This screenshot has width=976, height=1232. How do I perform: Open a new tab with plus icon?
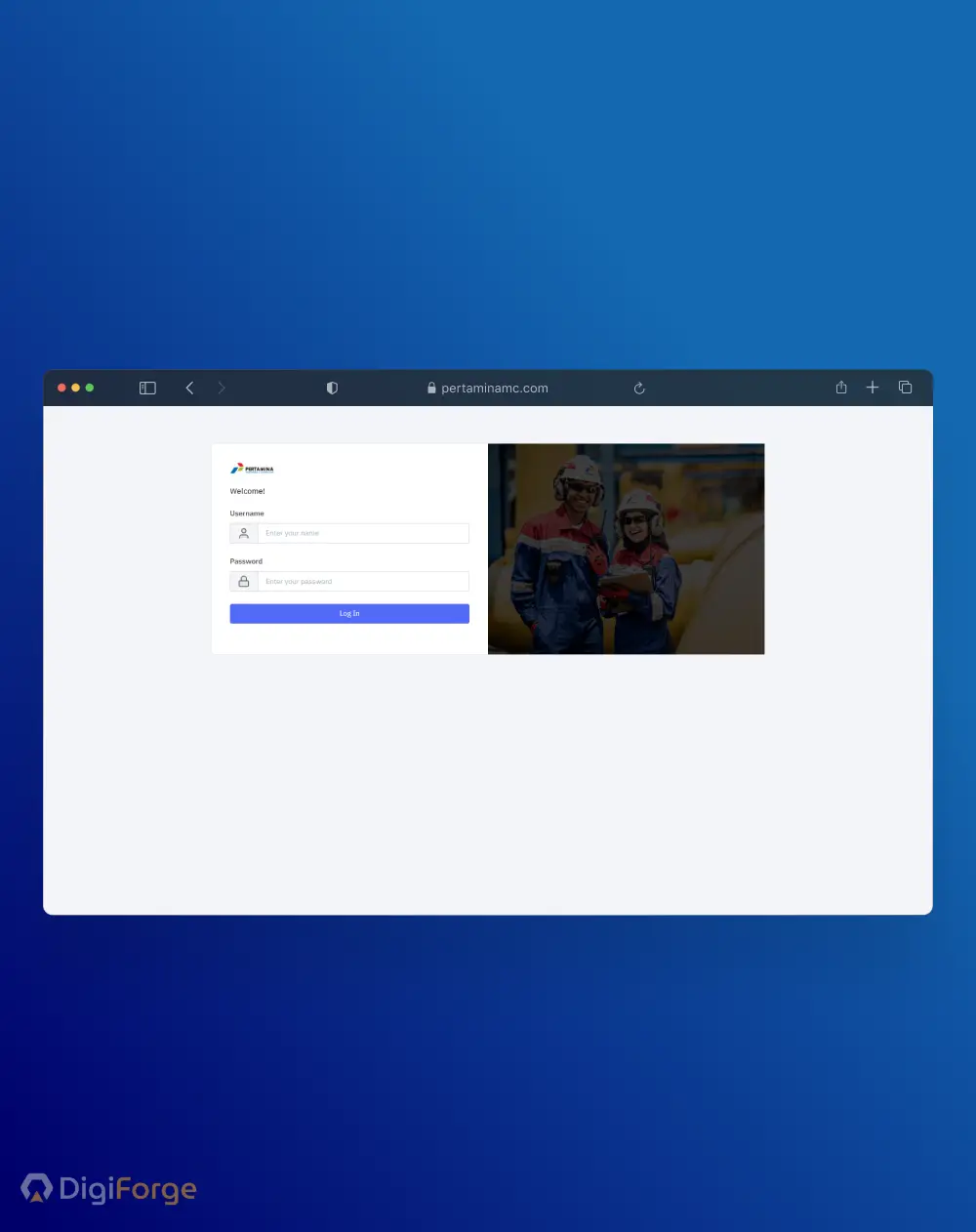[873, 388]
